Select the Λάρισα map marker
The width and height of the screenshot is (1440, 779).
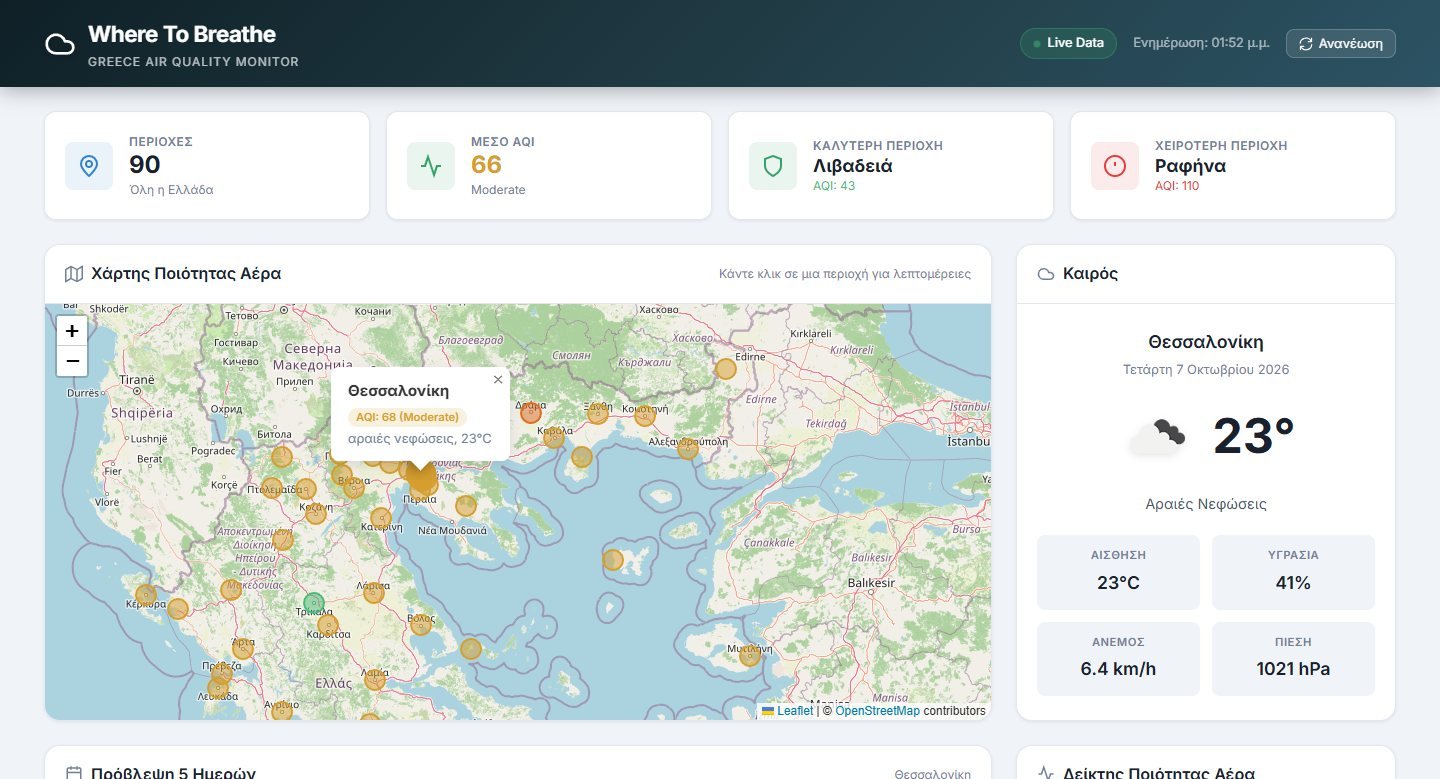tap(374, 592)
